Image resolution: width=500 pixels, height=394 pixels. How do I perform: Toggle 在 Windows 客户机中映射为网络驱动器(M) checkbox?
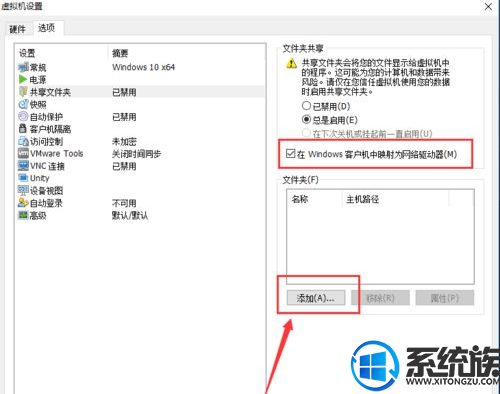(290, 154)
